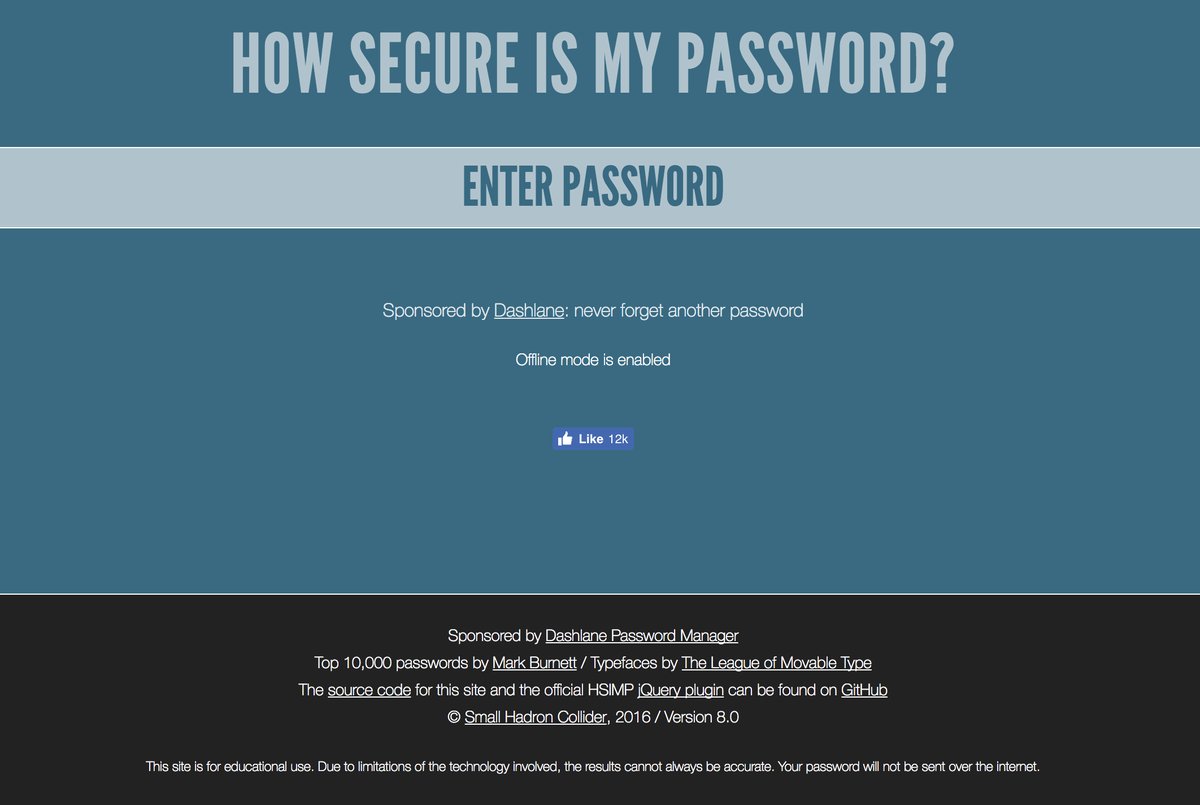
Task: Click the 12k like count
Action: point(618,439)
